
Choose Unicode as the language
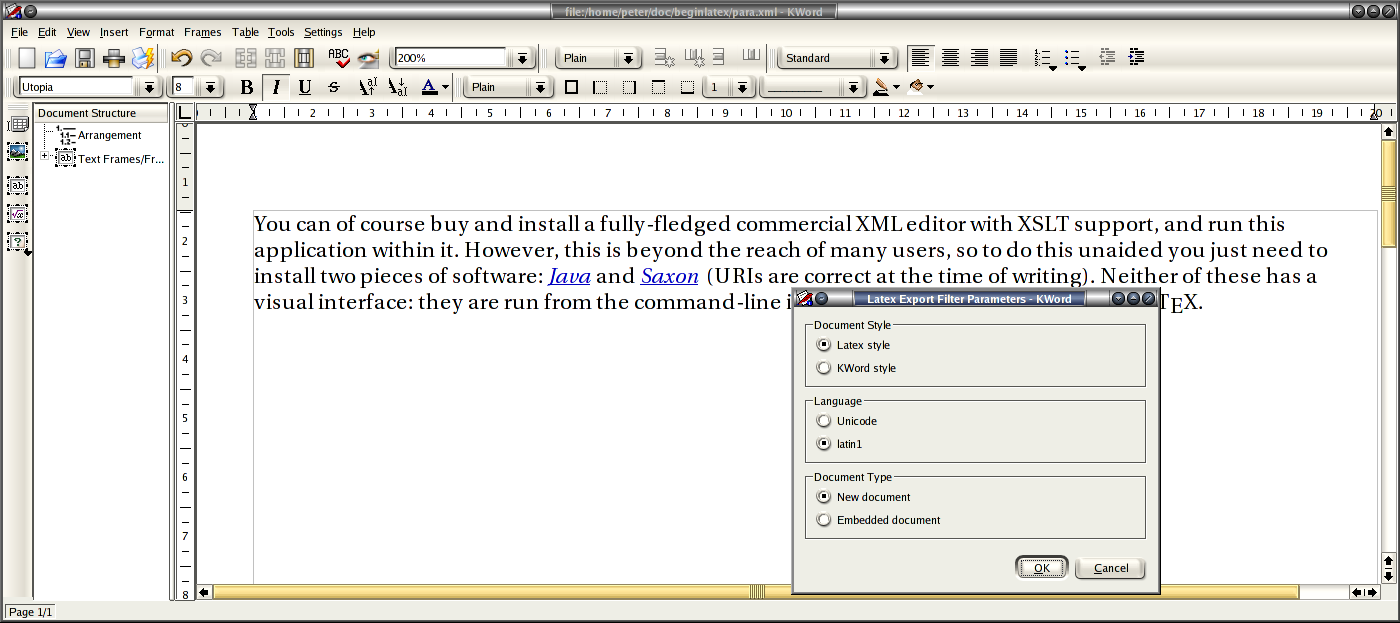[x=824, y=421]
